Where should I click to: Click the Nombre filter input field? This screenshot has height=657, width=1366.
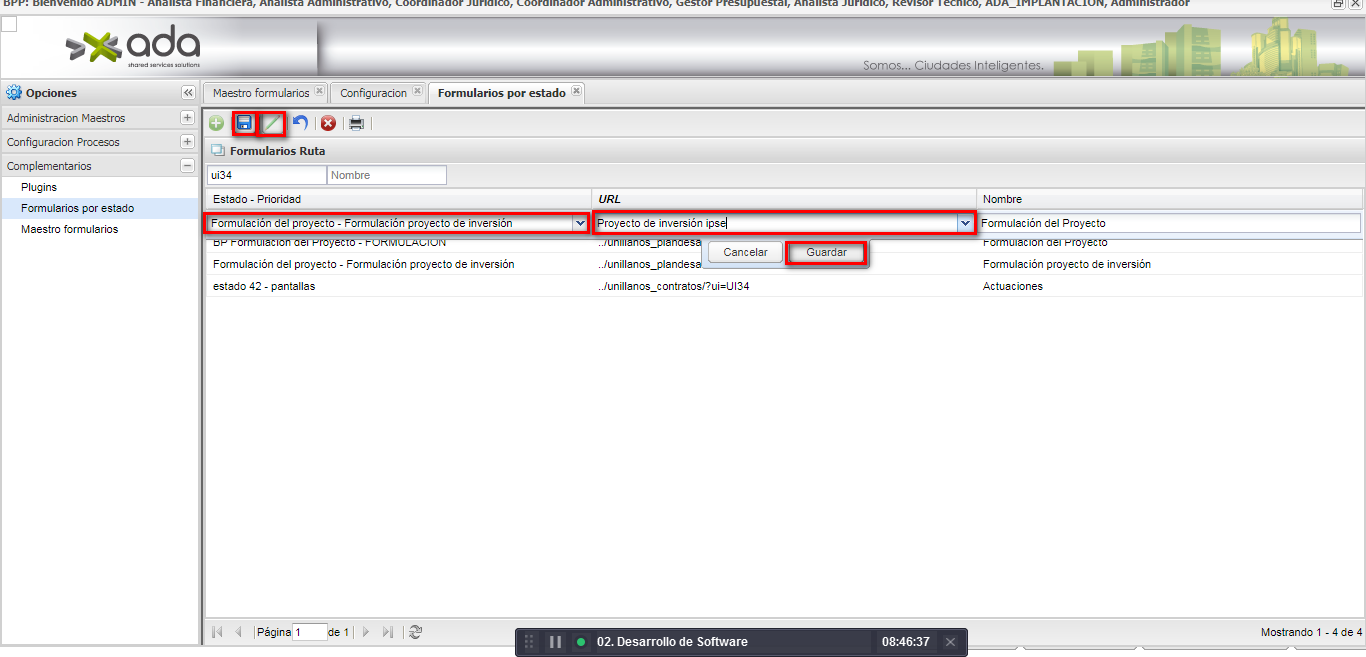pos(386,175)
